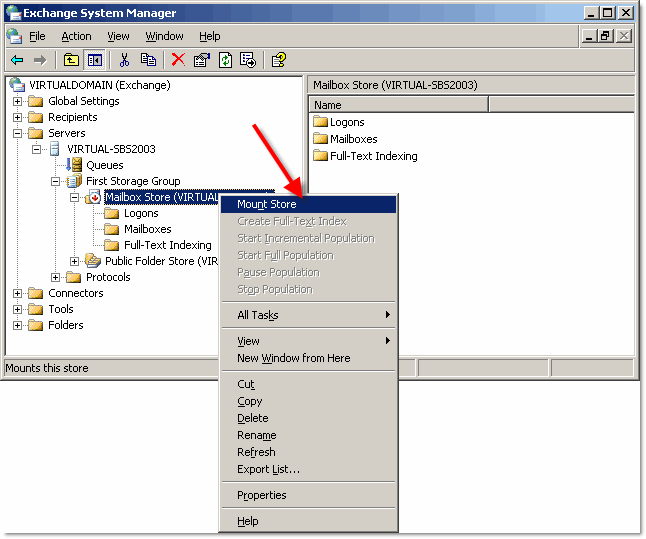Click the Help toolbar icon
The image size is (646, 539).
click(279, 60)
